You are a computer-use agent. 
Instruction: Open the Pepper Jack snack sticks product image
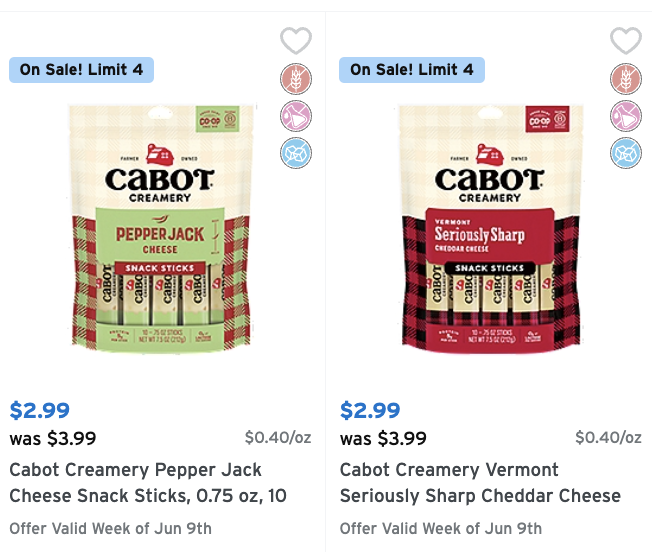coord(160,229)
